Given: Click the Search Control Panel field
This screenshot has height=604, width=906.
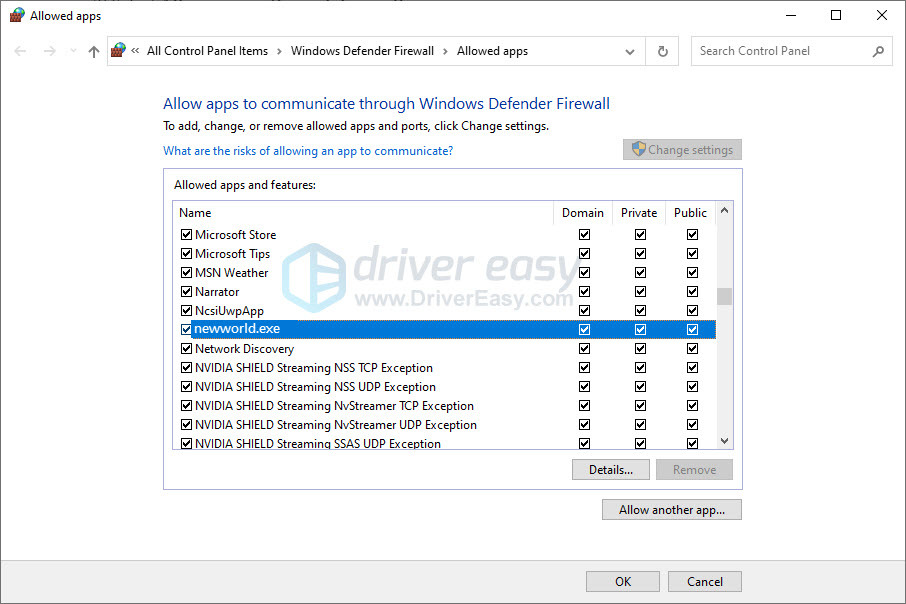Looking at the screenshot, I should tap(792, 51).
